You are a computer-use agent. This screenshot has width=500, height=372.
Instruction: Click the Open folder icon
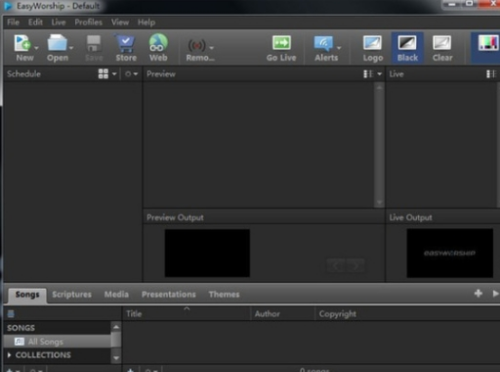click(x=57, y=43)
